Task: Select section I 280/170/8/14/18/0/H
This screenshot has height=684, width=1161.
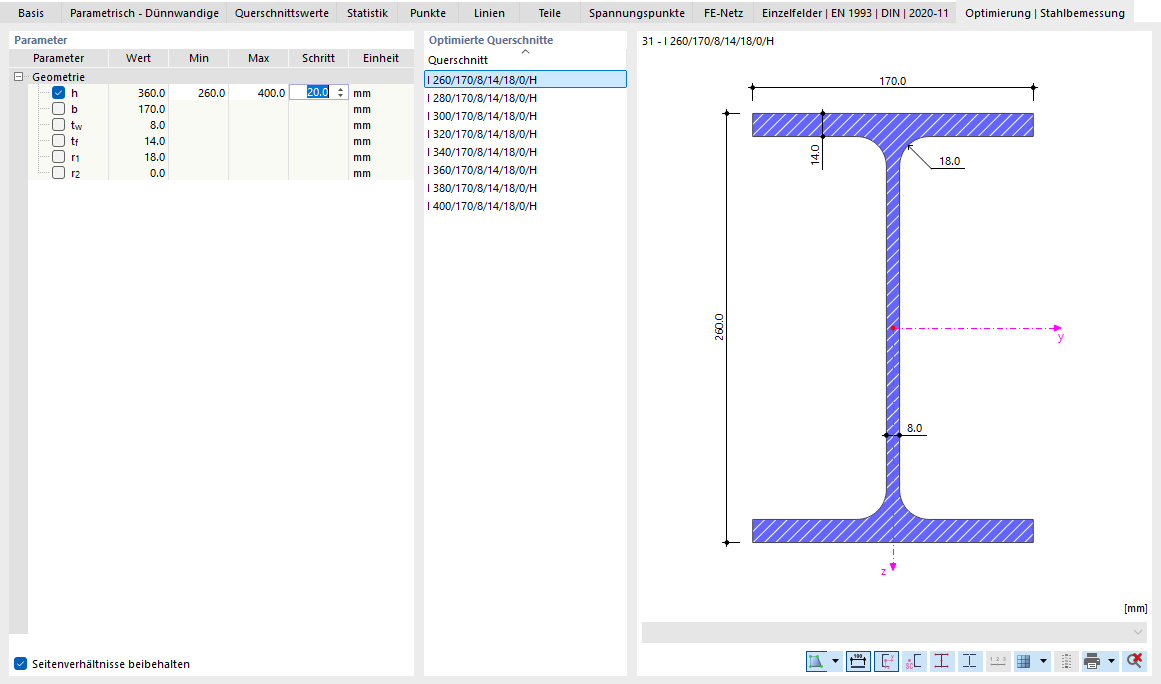Action: pyautogui.click(x=525, y=98)
